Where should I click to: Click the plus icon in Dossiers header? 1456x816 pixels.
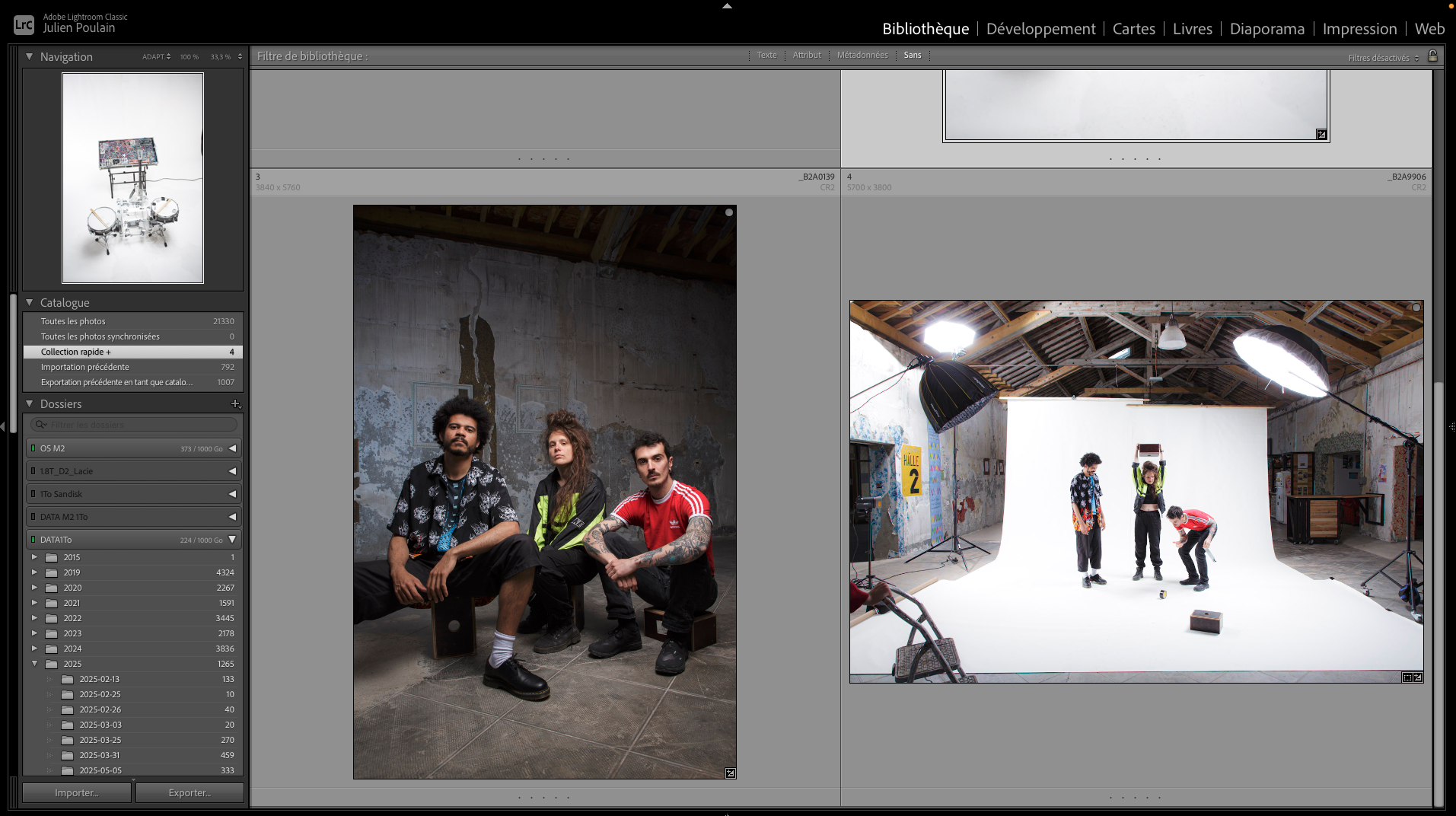[x=235, y=404]
